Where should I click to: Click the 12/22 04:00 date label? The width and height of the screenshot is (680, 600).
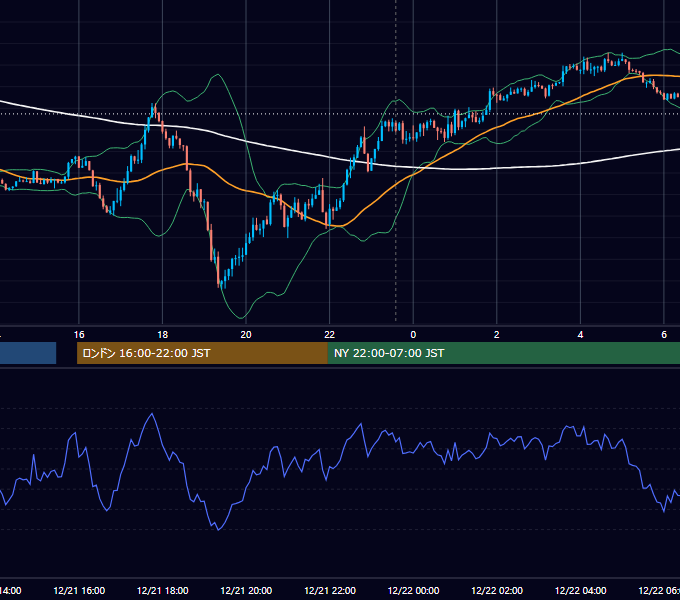click(580, 591)
